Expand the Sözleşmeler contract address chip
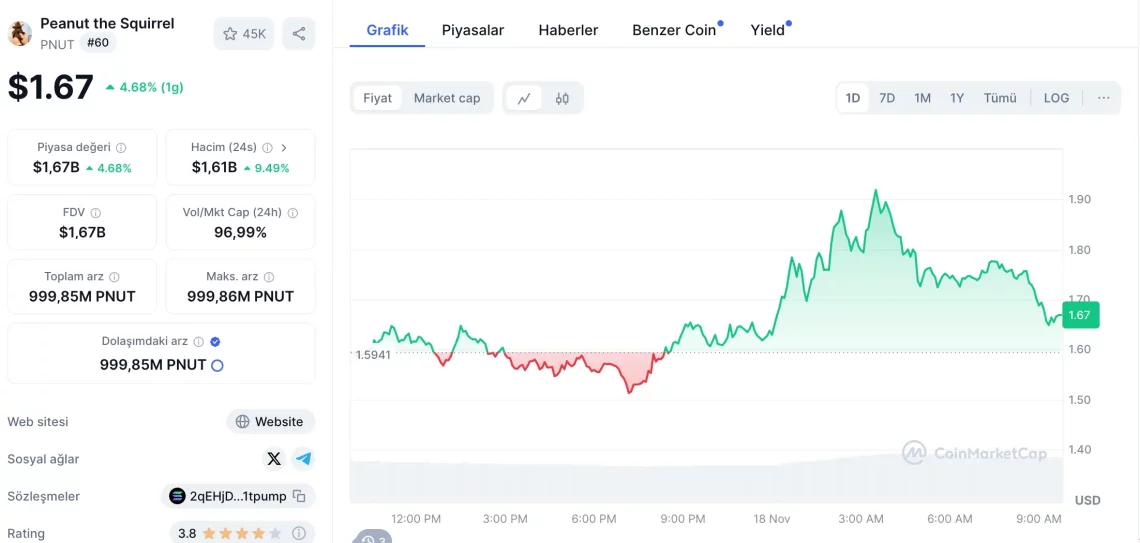Screen dimensions: 1140x543 point(238,496)
